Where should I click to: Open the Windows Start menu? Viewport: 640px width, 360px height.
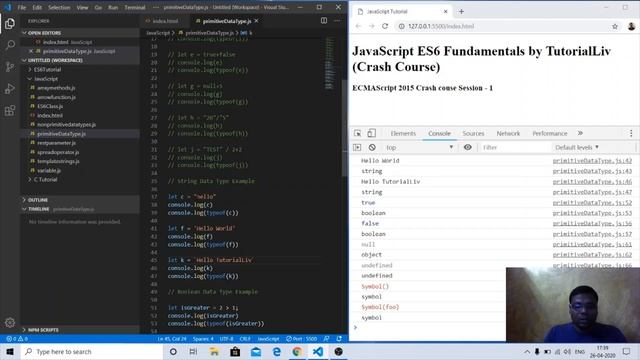(10, 351)
